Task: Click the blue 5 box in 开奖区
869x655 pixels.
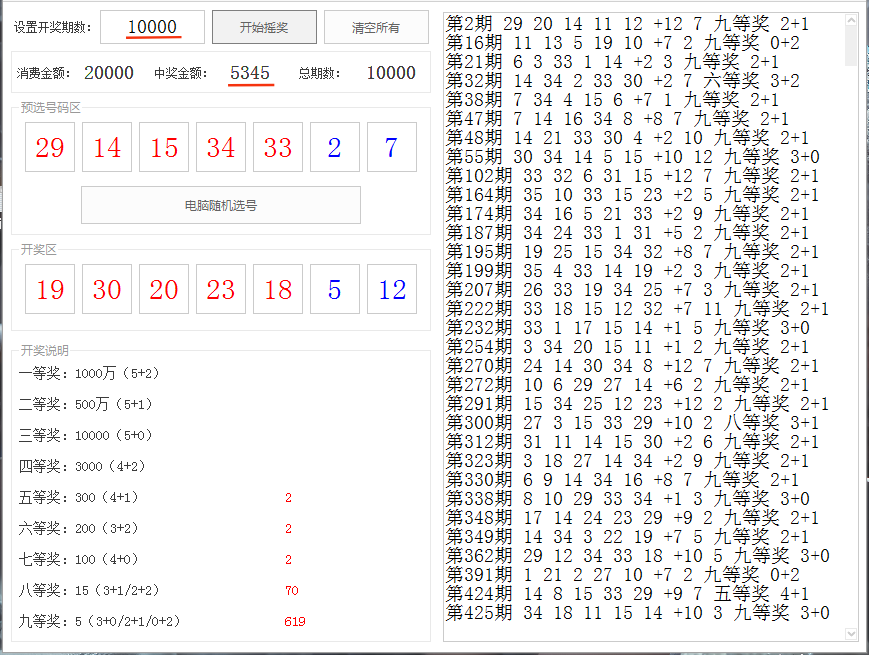Action: point(334,290)
